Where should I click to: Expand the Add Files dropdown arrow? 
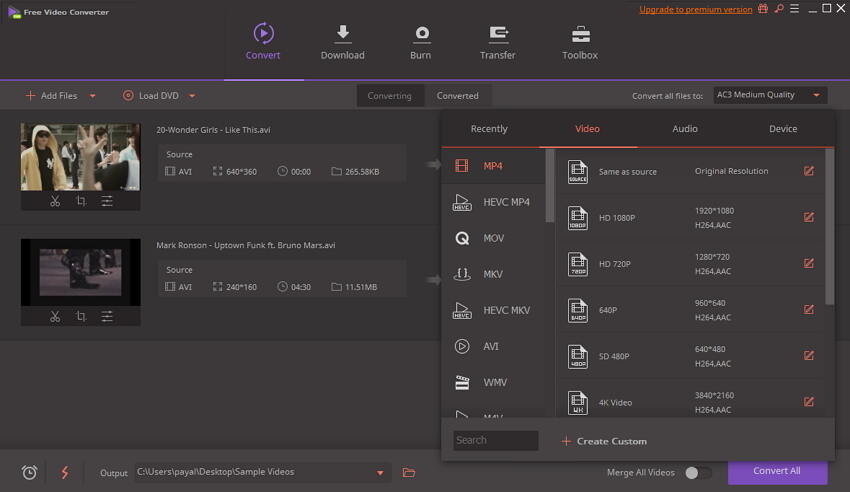tap(93, 96)
